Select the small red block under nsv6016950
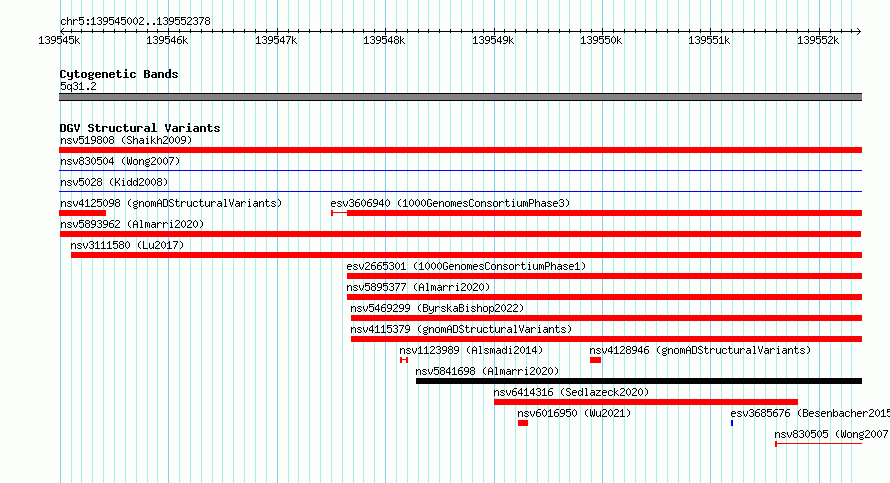Screen dimensions: 890x483 523,423
